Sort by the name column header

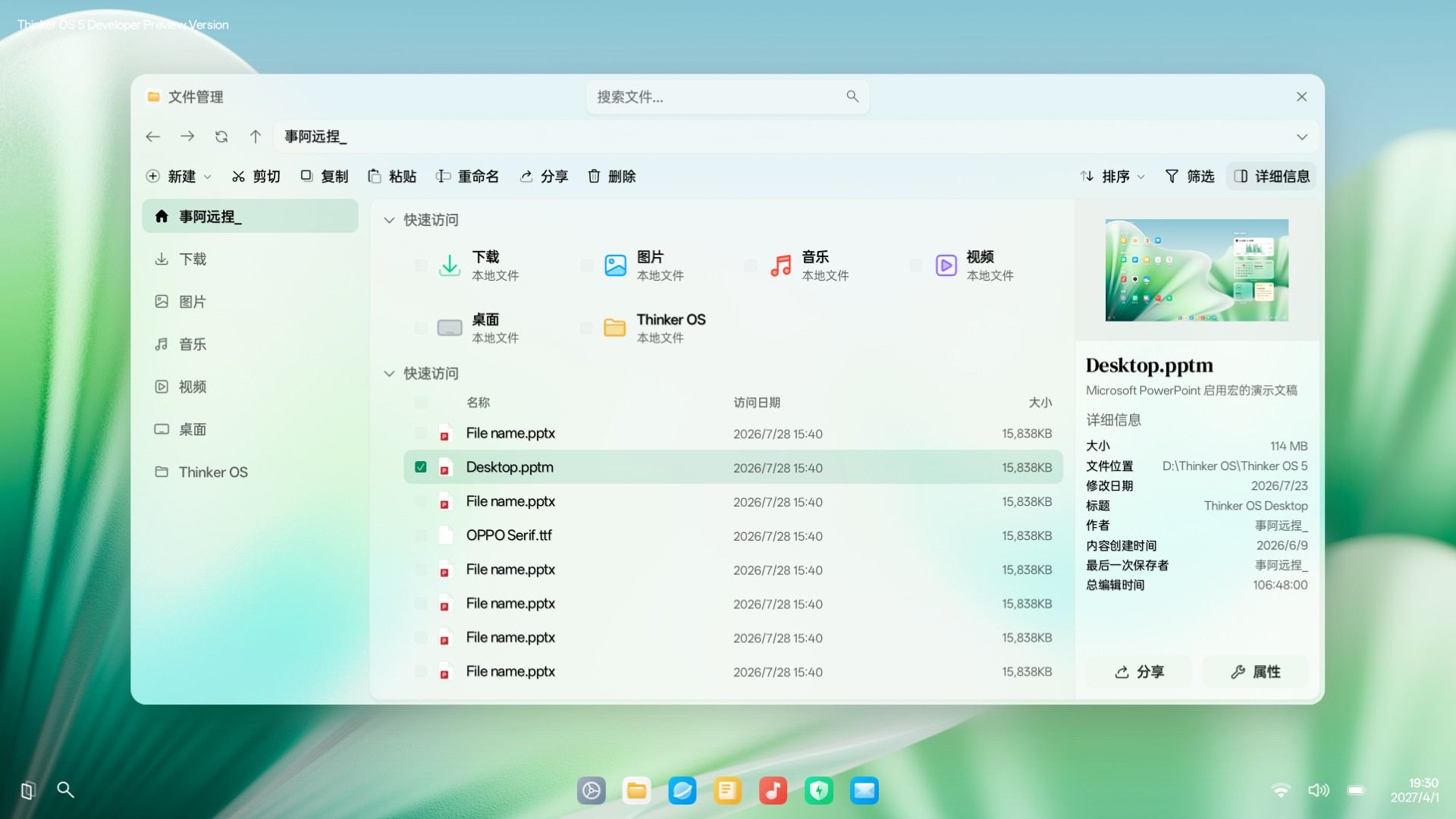pyautogui.click(x=478, y=403)
